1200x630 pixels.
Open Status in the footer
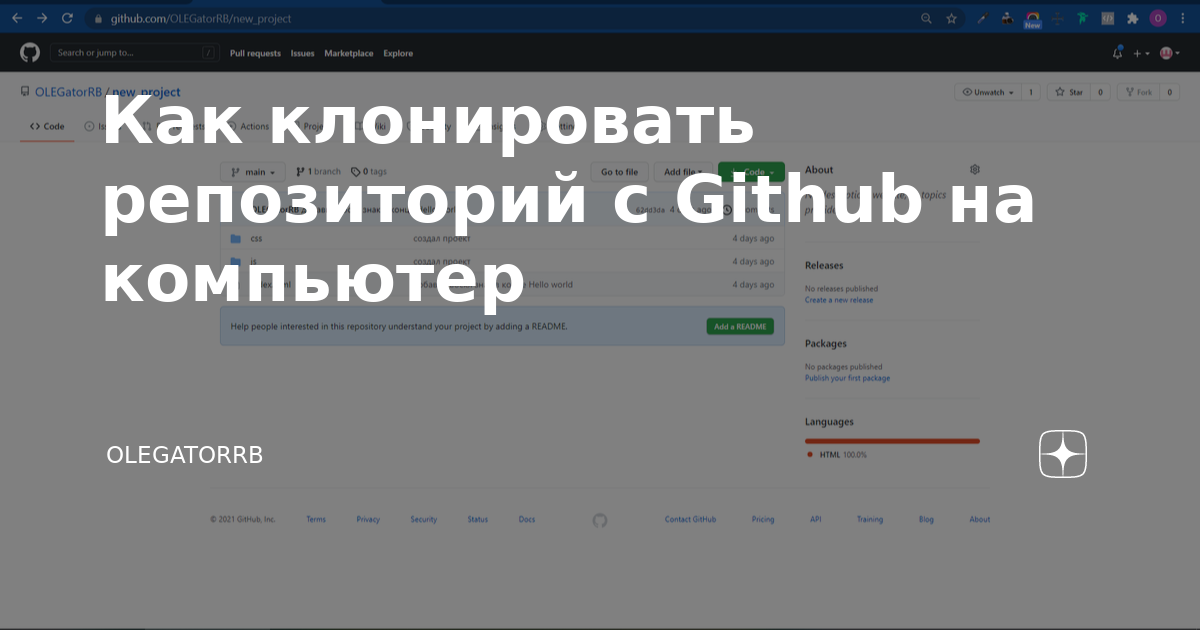478,520
